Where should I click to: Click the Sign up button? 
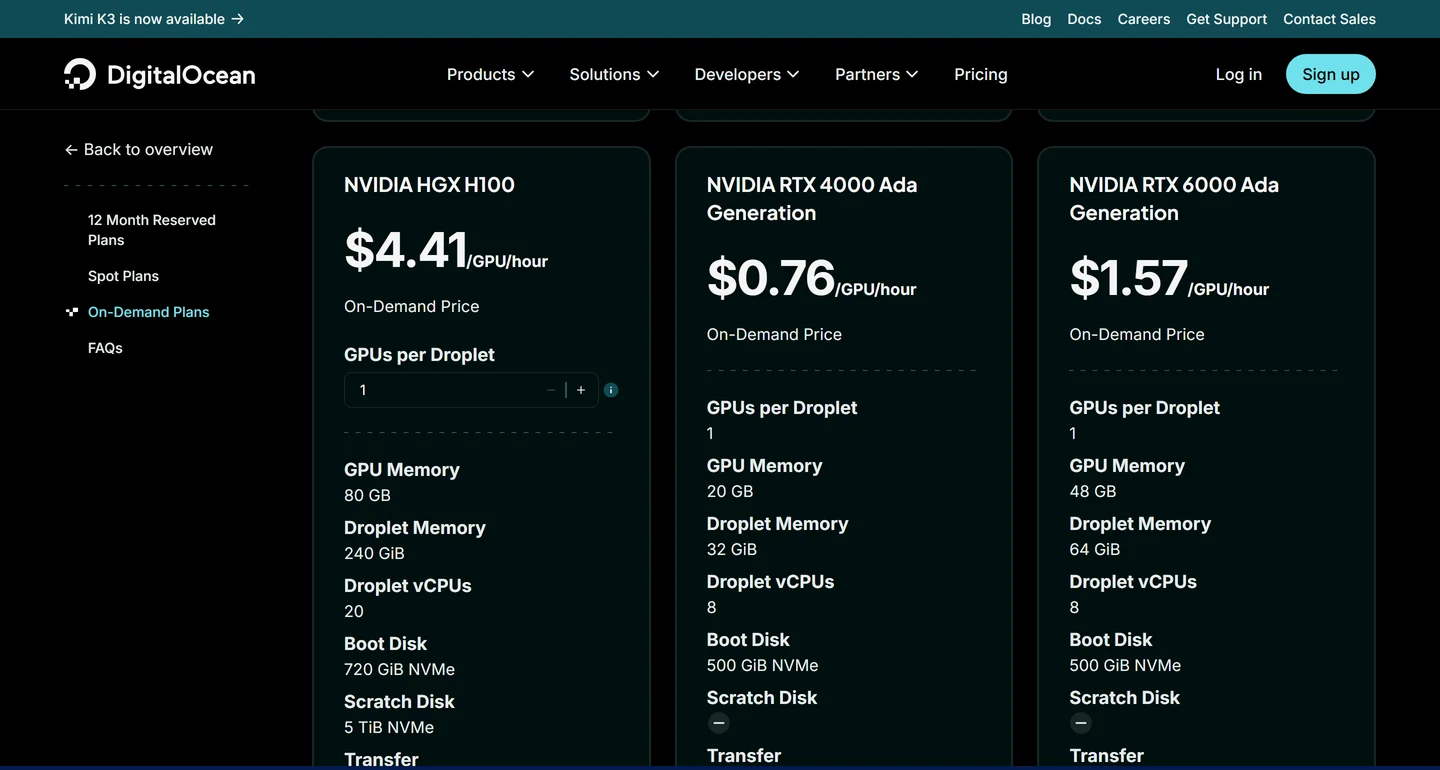[1331, 74]
